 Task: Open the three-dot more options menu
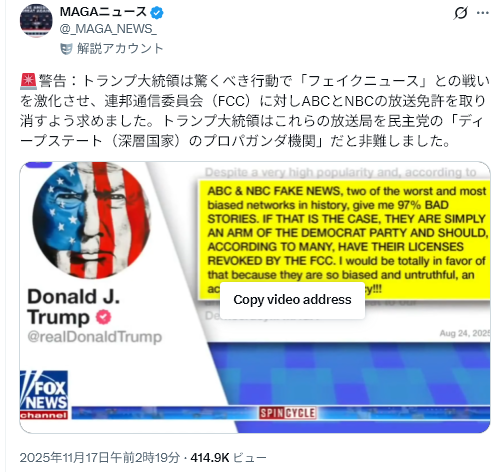click(482, 13)
